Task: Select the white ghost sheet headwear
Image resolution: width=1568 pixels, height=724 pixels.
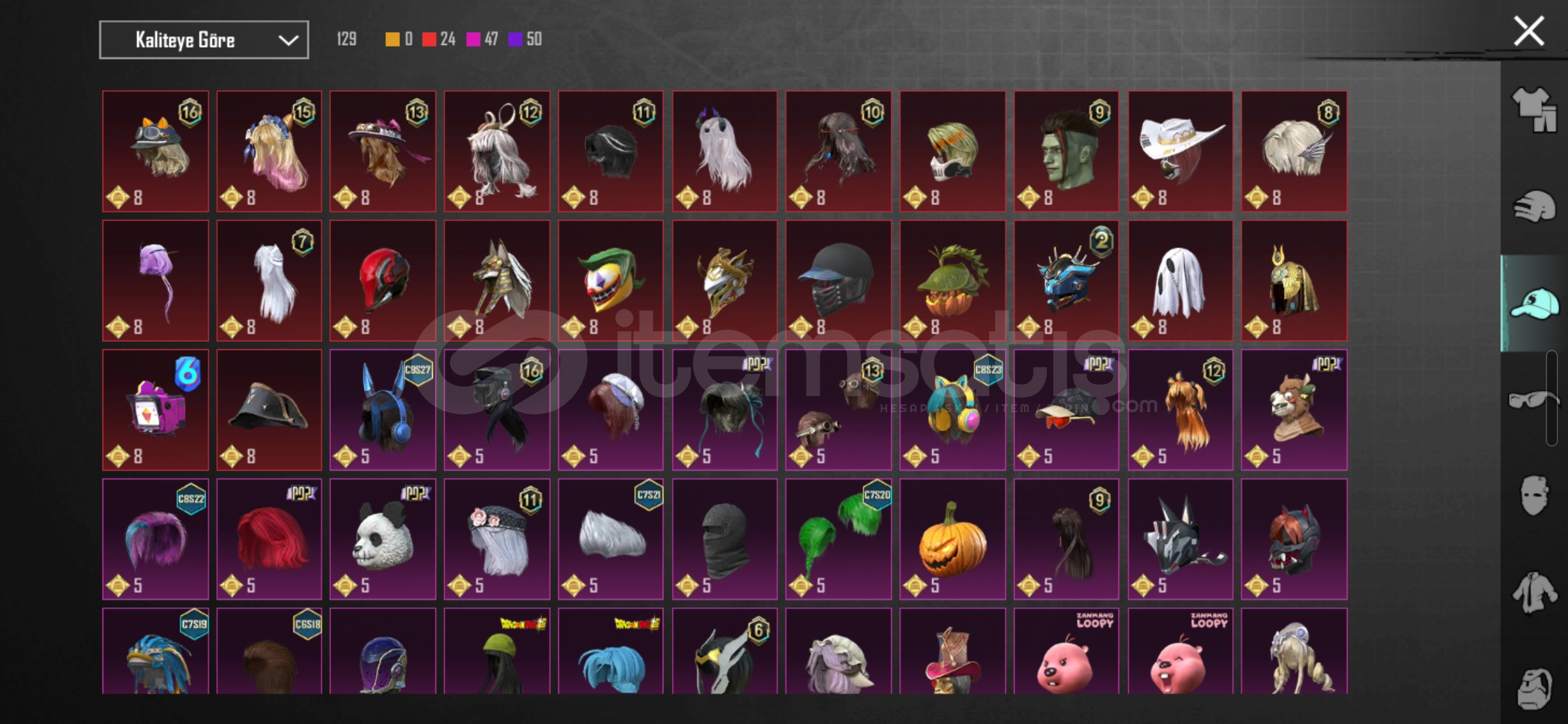Action: pyautogui.click(x=1180, y=281)
